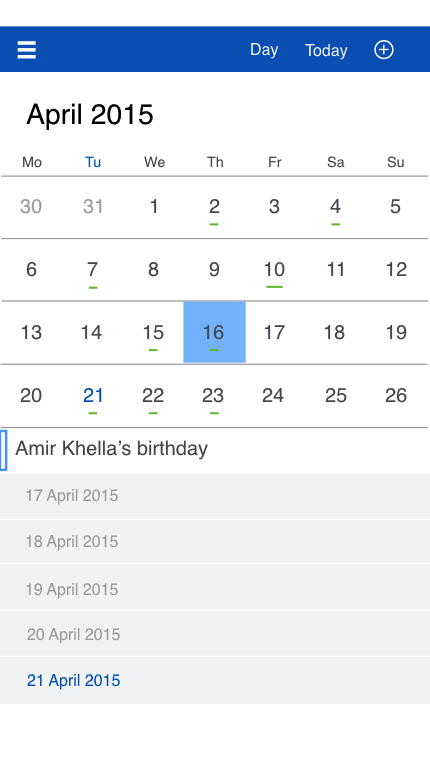This screenshot has width=430, height=768.
Task: Tap the add event plus icon
Action: tap(383, 49)
